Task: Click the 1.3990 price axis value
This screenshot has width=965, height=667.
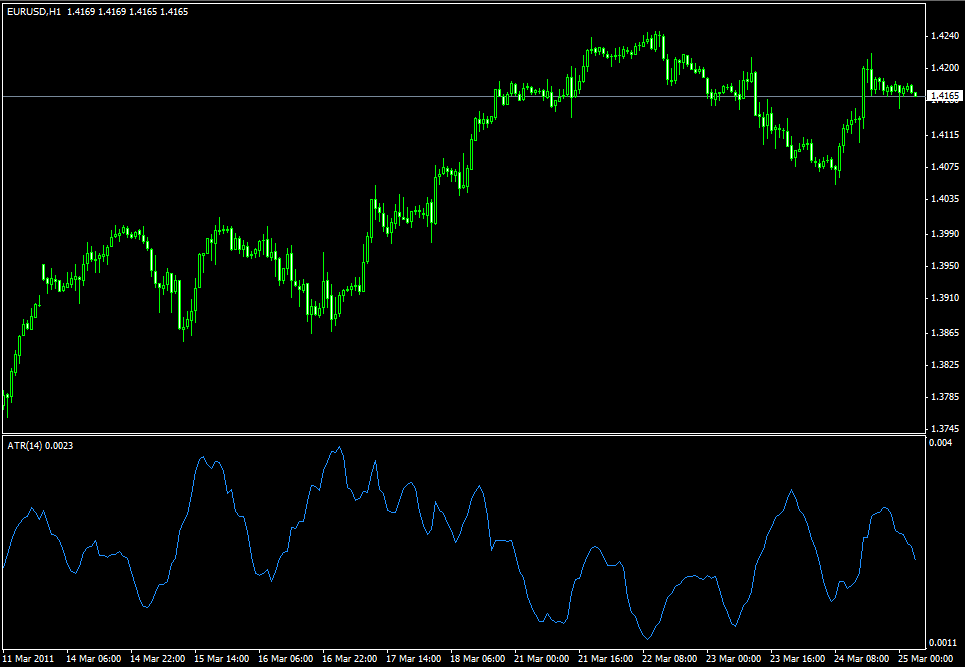Action: coord(945,234)
